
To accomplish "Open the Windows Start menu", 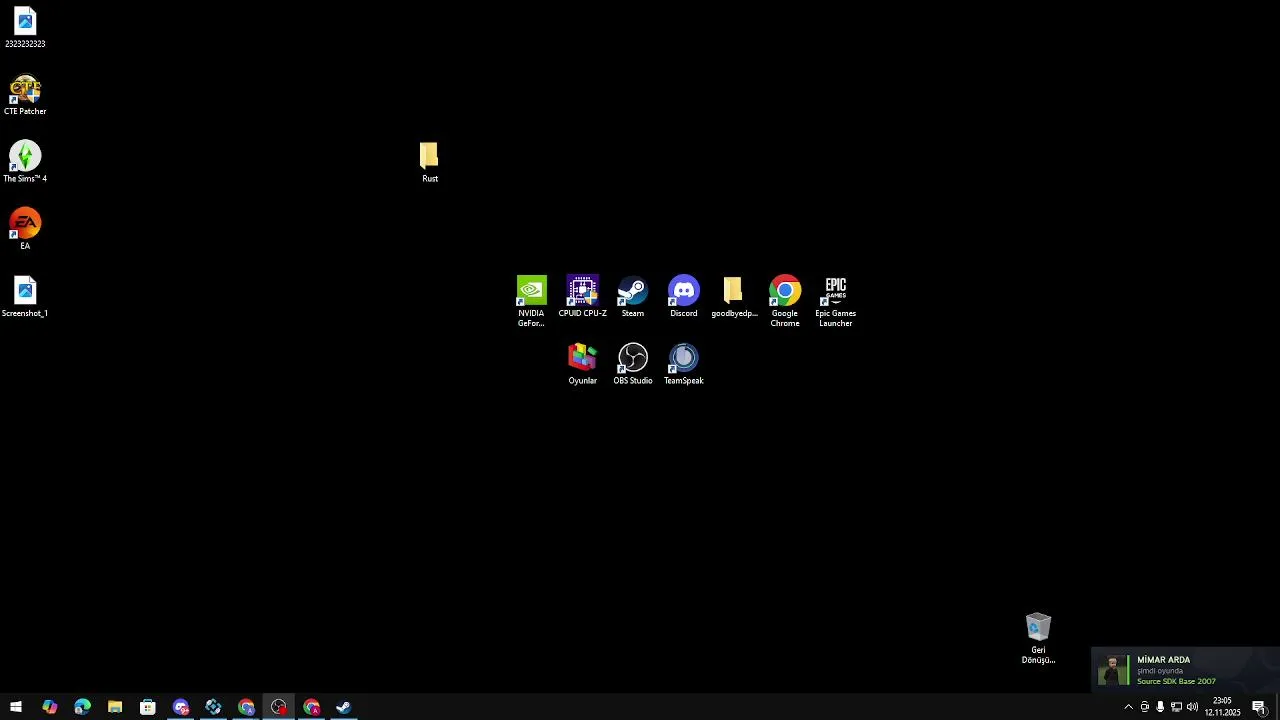I will click(x=16, y=707).
